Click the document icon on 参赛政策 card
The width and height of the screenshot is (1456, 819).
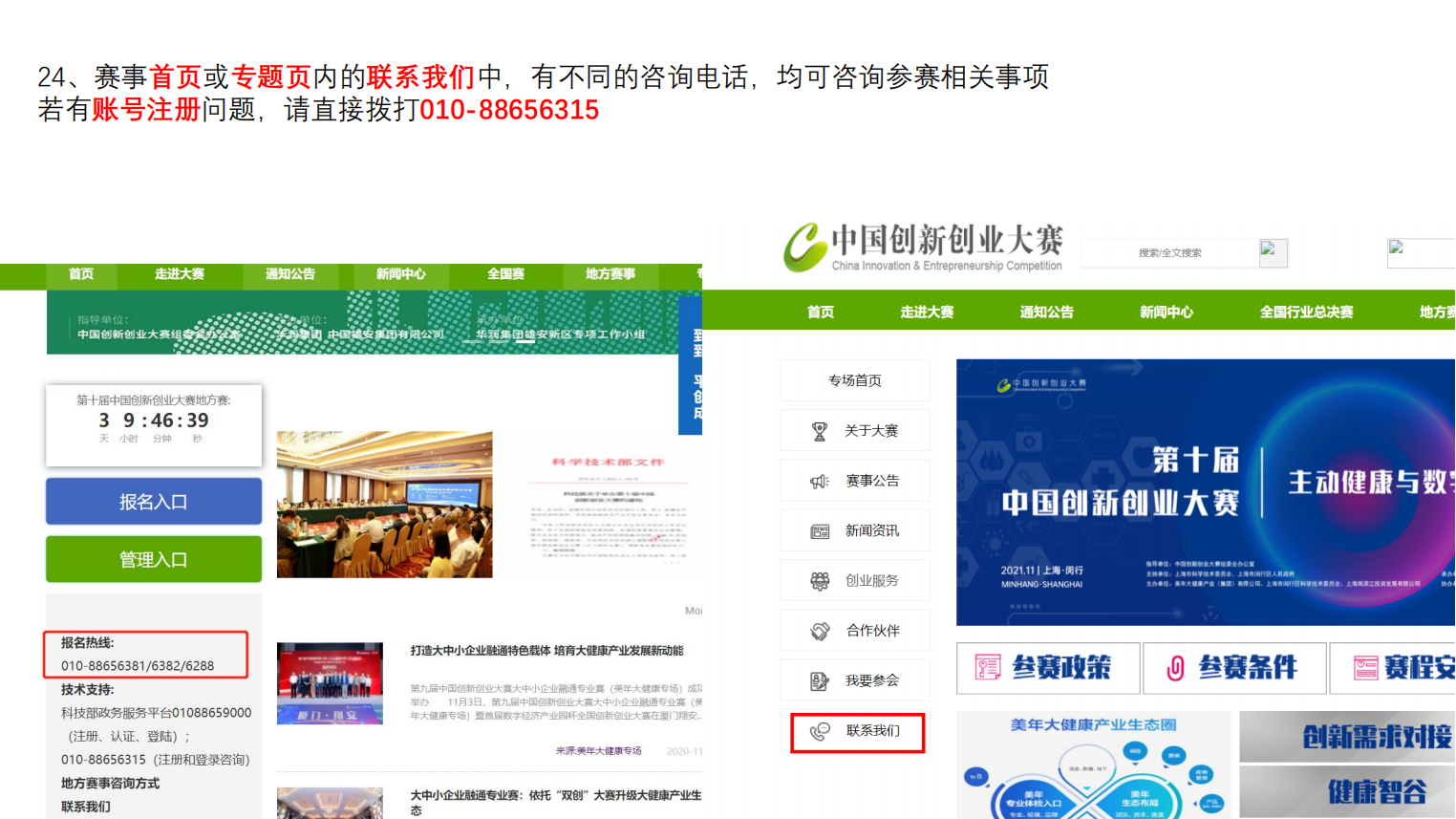point(987,667)
